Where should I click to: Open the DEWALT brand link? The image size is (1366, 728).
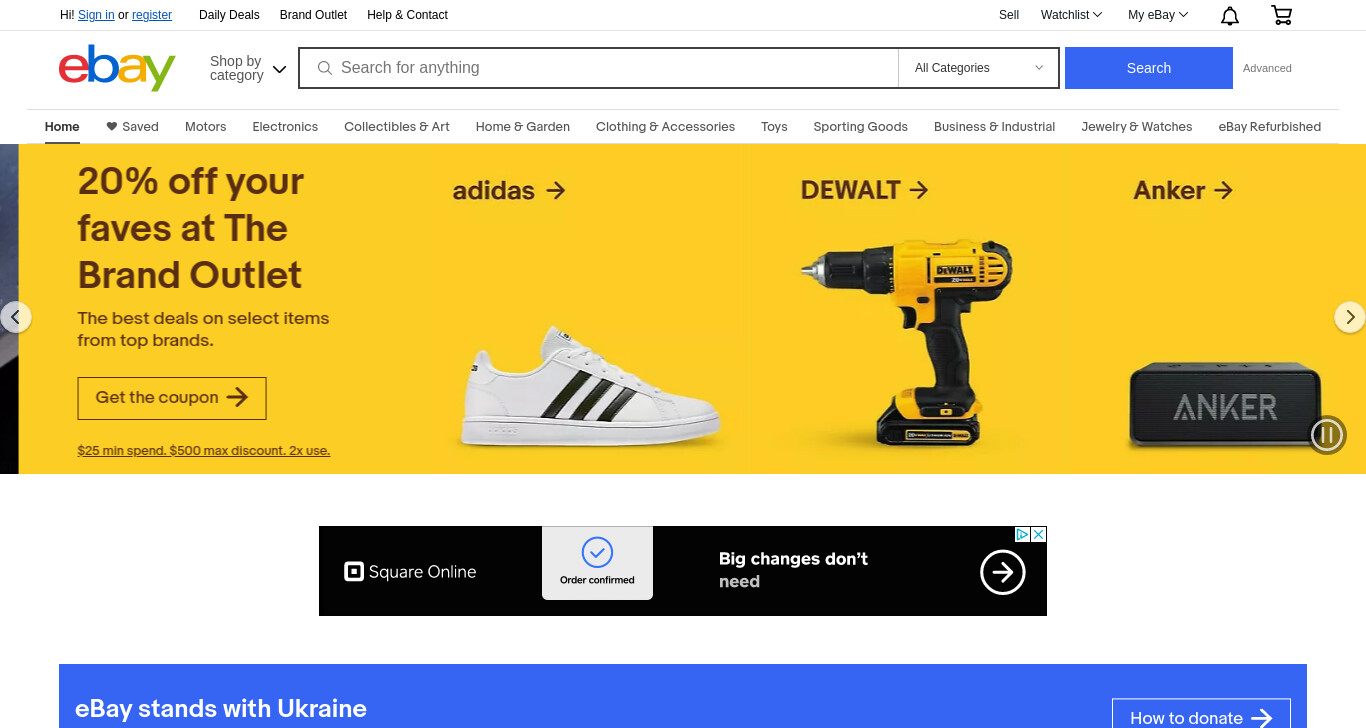[865, 190]
